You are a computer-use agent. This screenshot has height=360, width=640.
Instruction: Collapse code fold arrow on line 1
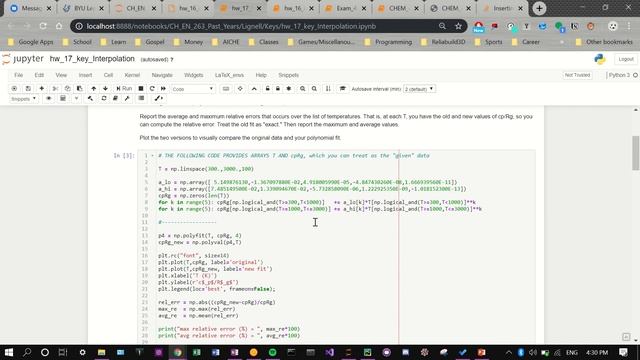[x=153, y=156]
